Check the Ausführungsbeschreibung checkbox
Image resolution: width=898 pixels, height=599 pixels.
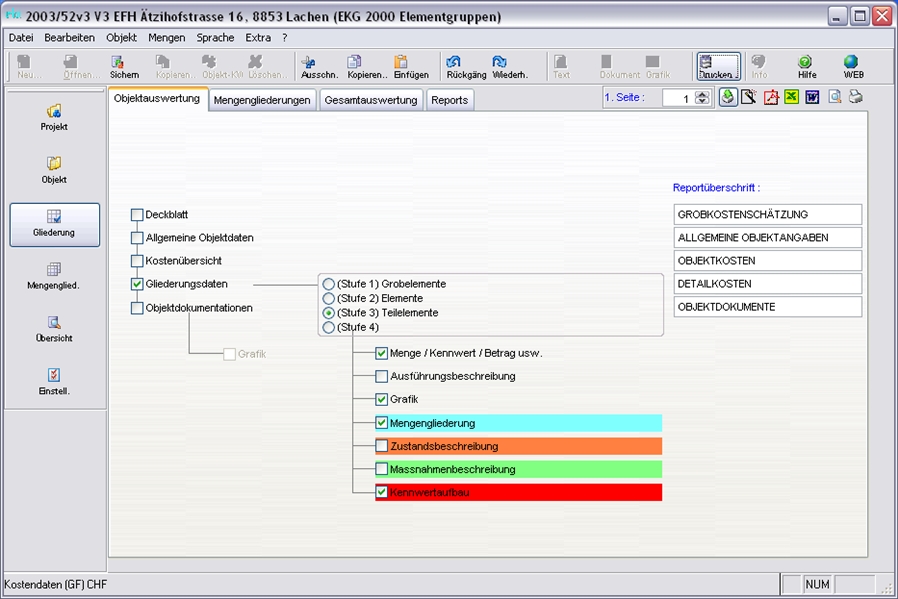point(381,376)
